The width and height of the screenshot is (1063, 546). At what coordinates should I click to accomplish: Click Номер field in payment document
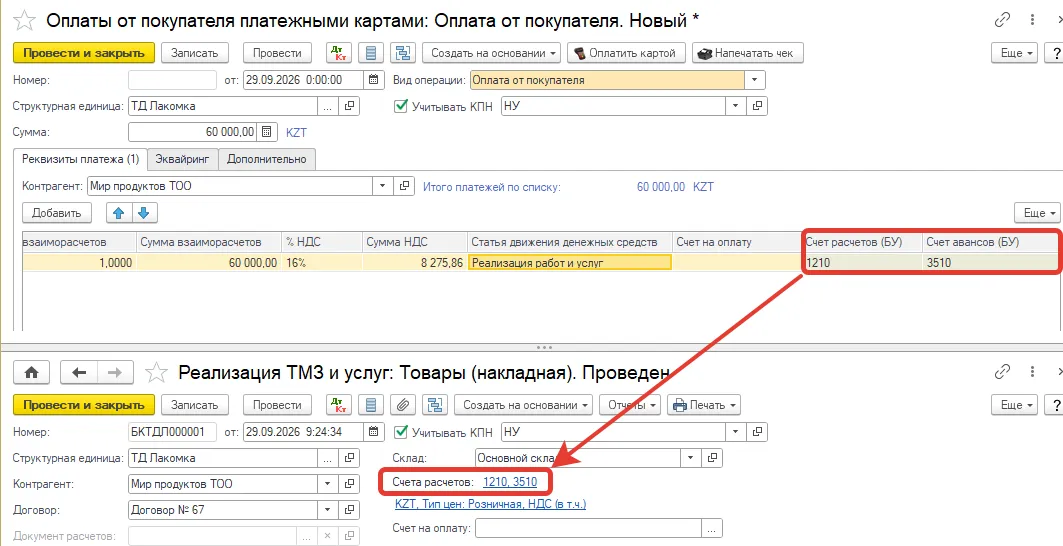pyautogui.click(x=172, y=79)
